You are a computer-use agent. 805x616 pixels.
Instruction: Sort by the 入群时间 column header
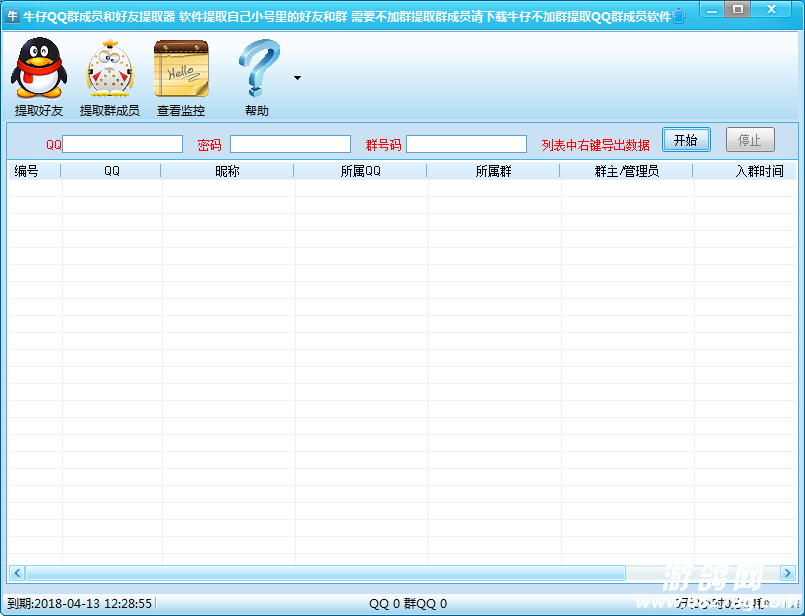click(745, 171)
